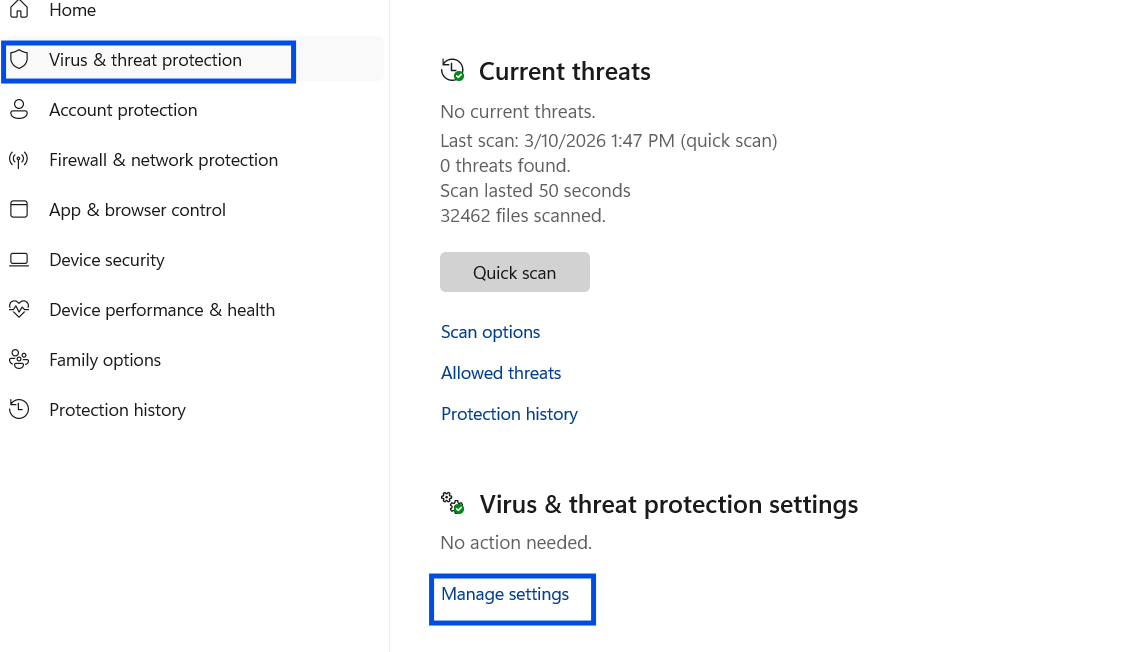
Task: Click the icon beside Current threats heading
Action: (x=453, y=71)
